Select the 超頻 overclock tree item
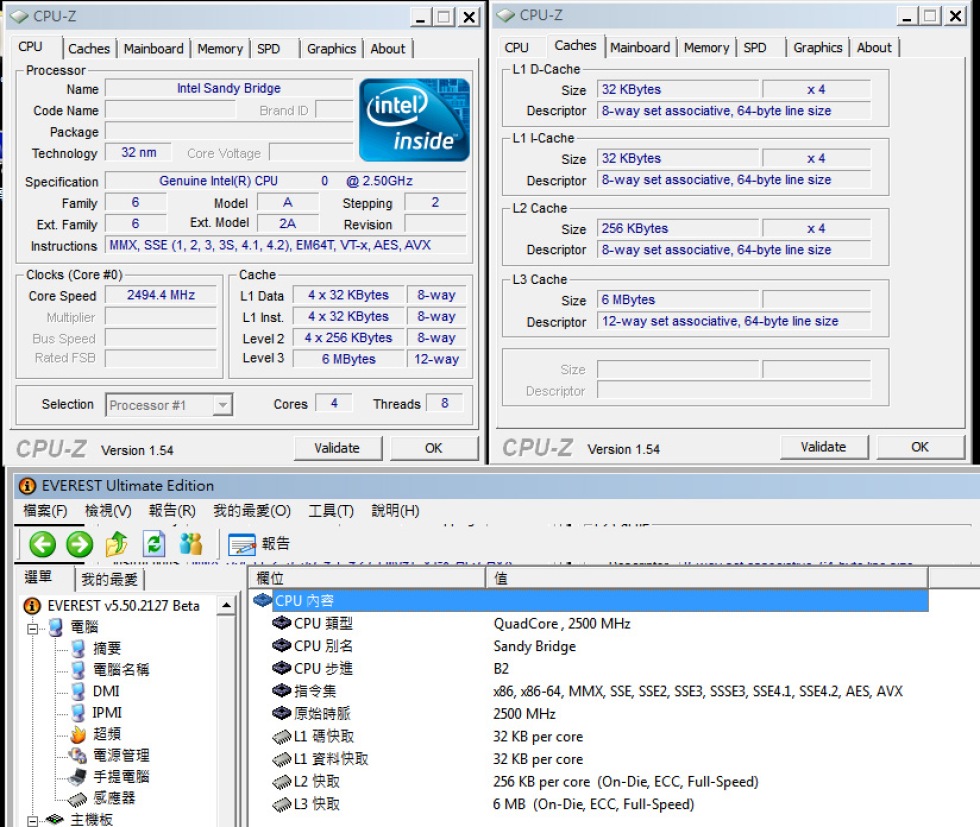 [107, 734]
